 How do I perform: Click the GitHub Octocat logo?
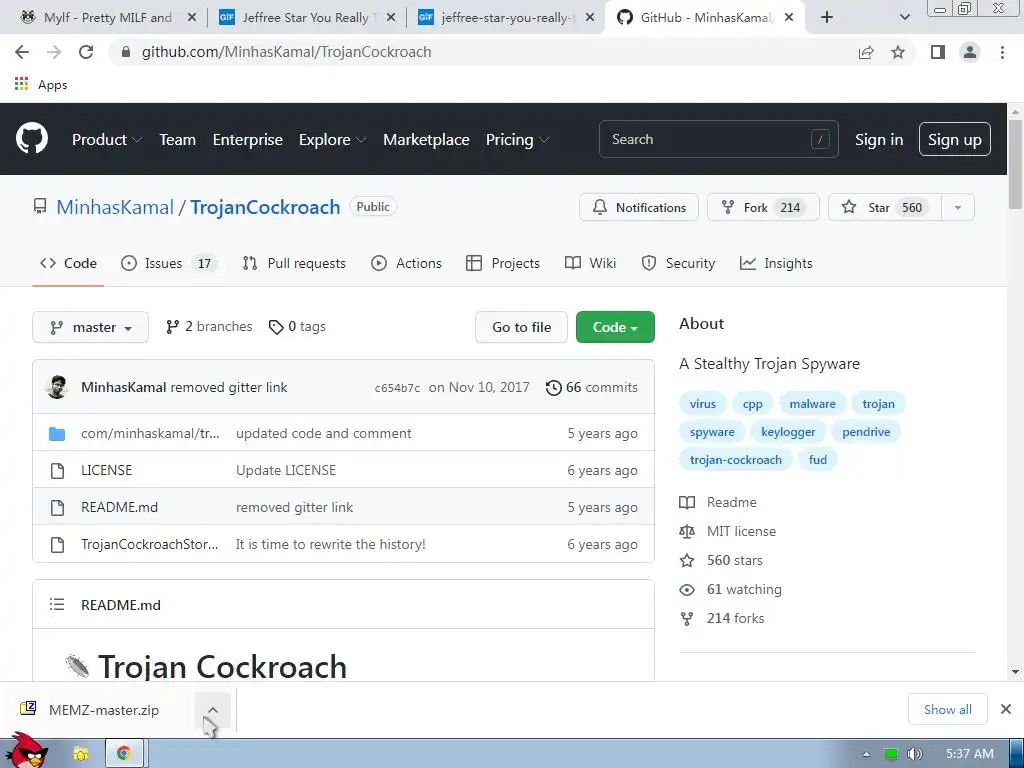[32, 139]
